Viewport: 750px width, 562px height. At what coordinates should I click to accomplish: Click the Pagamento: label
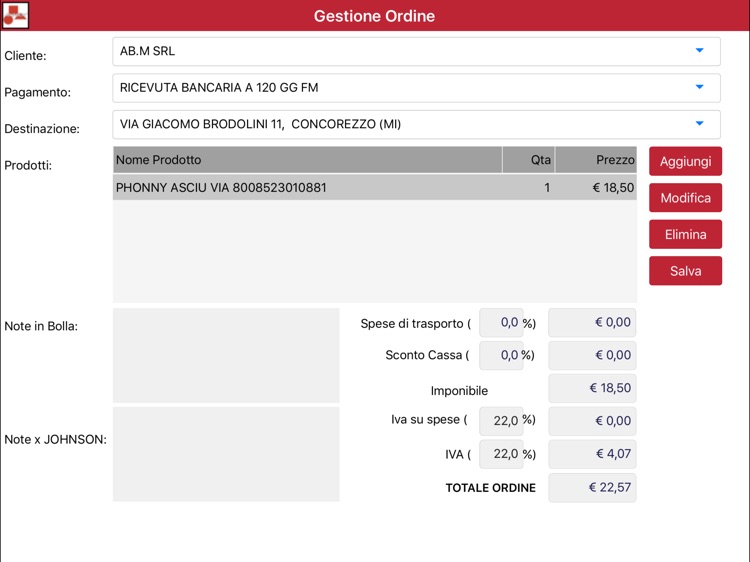37,92
